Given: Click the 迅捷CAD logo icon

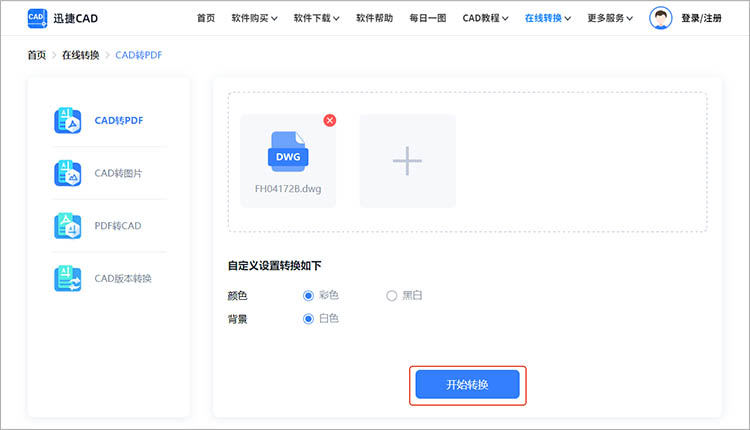Looking at the screenshot, I should coord(37,18).
